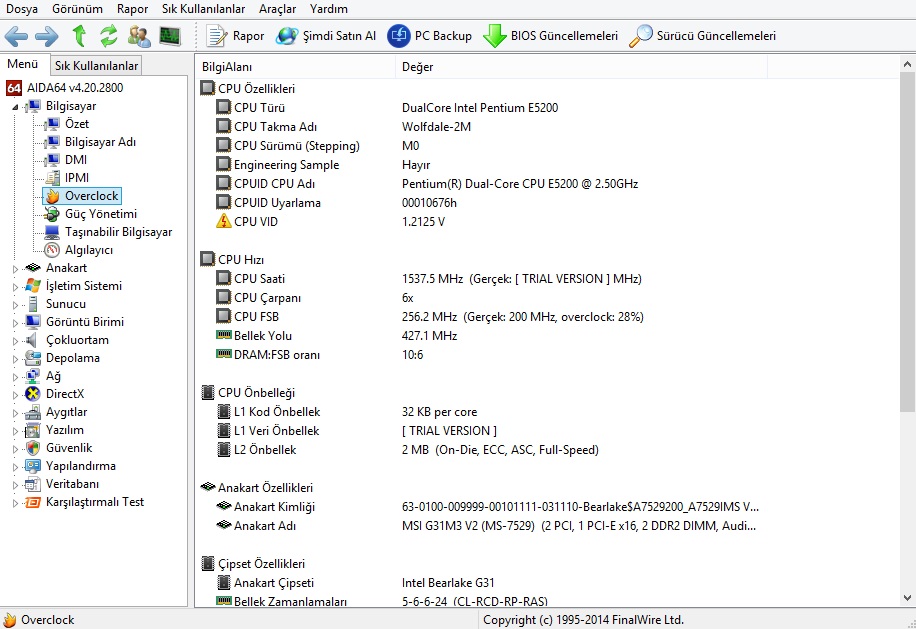Open Sürücü Güncellemeleri from toolbar

click(702, 36)
